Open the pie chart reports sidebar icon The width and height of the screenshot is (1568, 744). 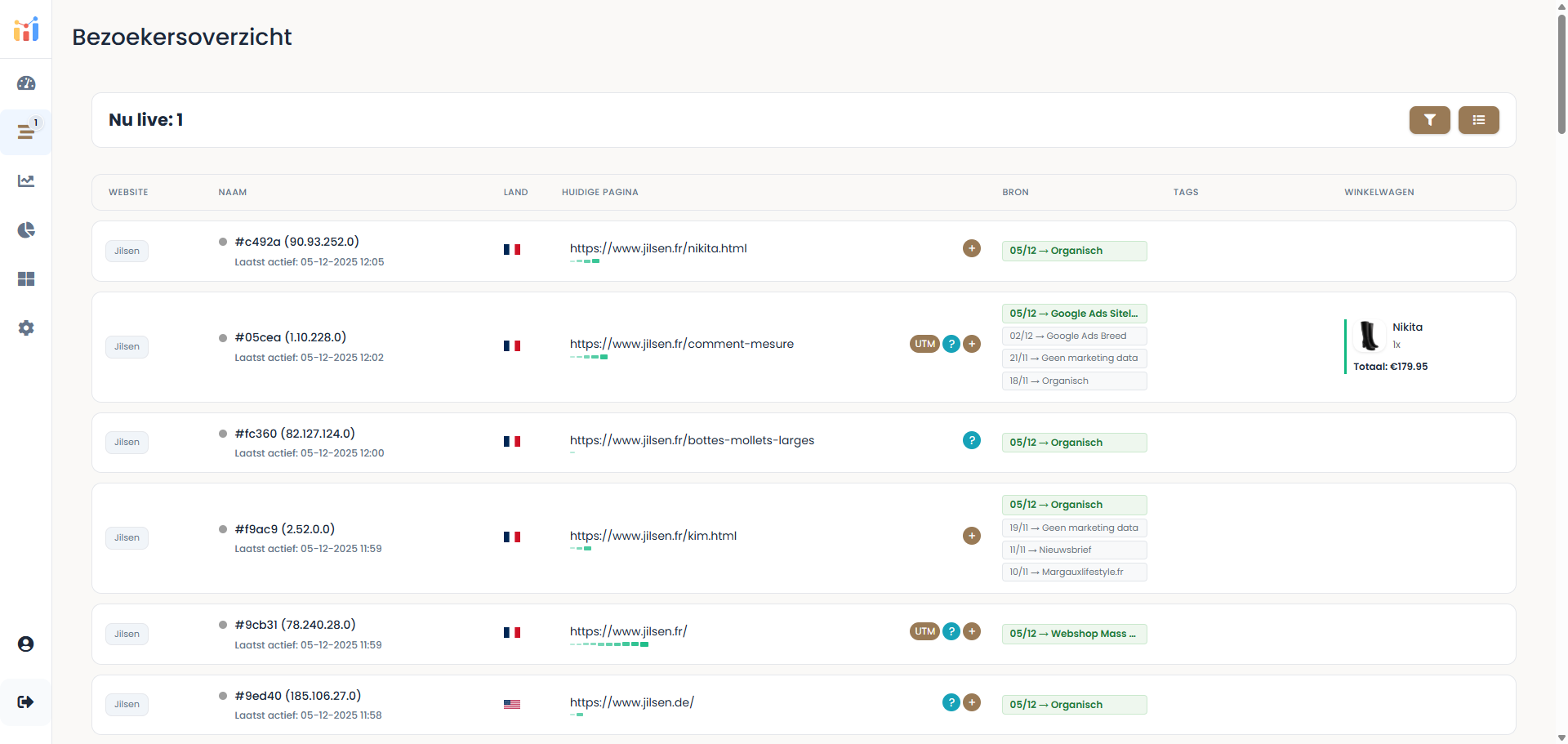pos(26,229)
